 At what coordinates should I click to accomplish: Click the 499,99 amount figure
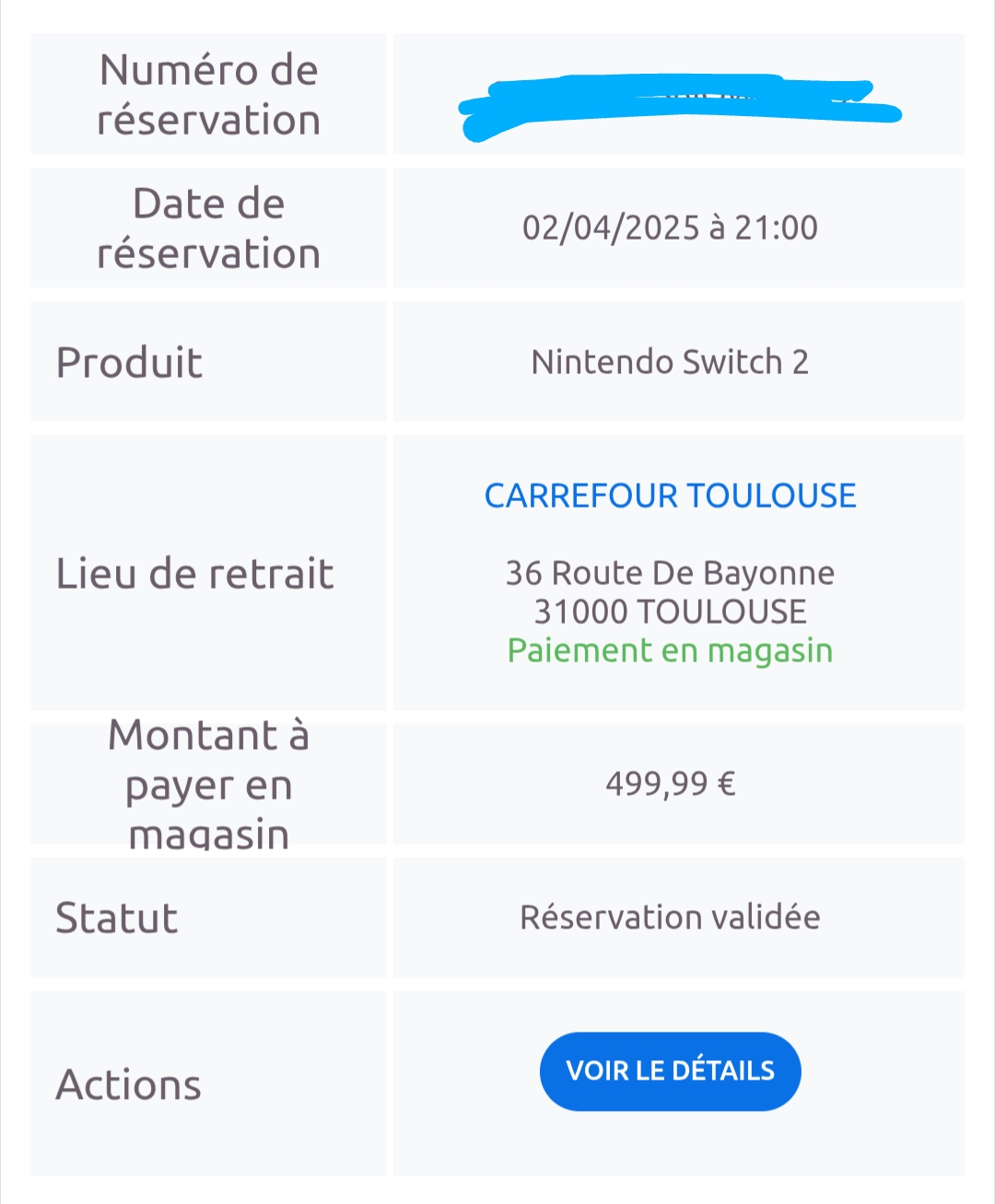tap(657, 784)
